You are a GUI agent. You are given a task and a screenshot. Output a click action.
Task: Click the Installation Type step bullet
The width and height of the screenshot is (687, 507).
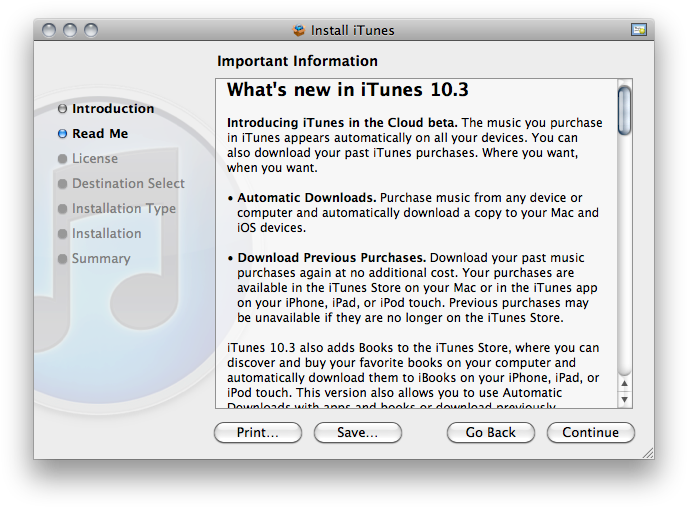tap(62, 209)
